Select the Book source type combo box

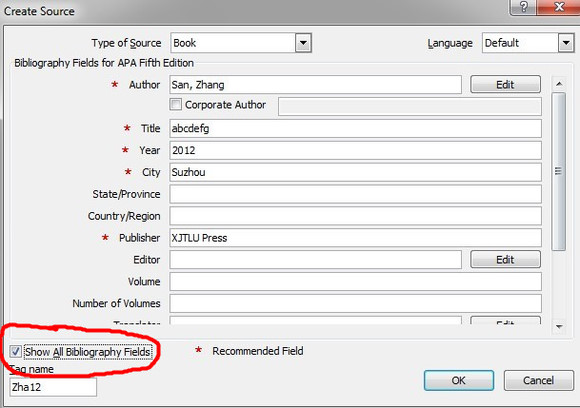click(241, 43)
